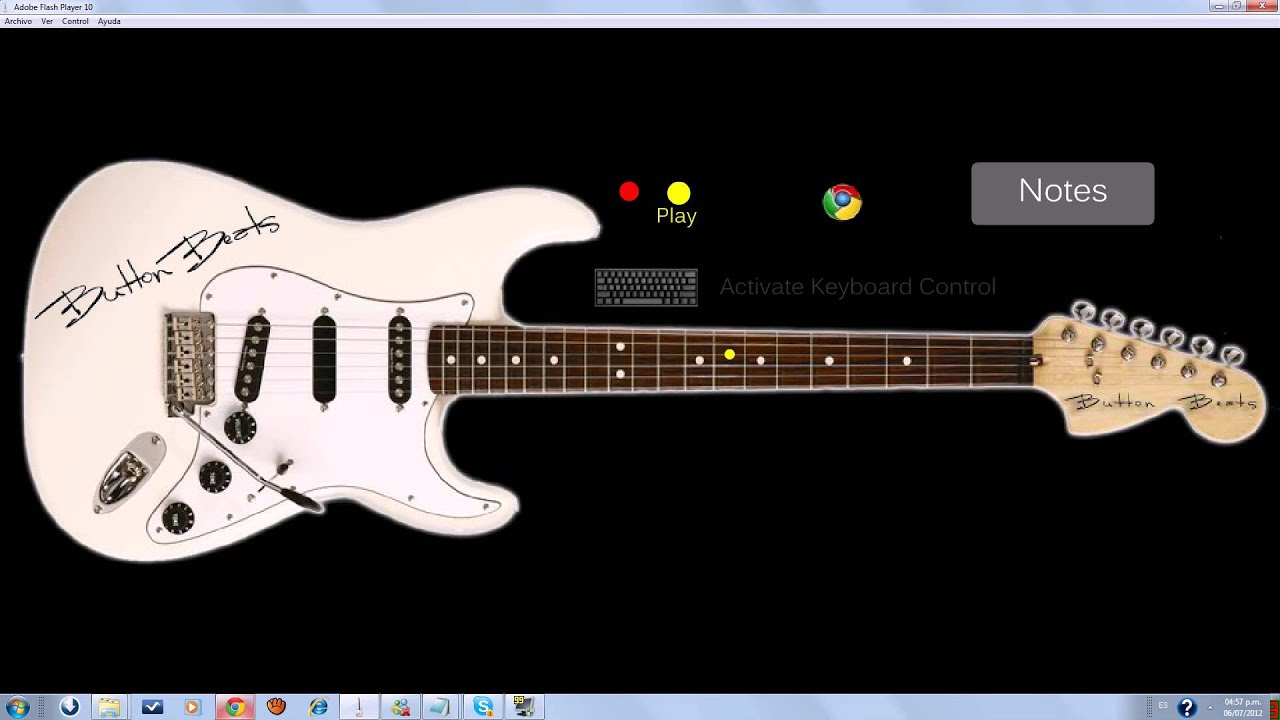
Task: Click the blue download arrow taskbar icon
Action: [69, 707]
